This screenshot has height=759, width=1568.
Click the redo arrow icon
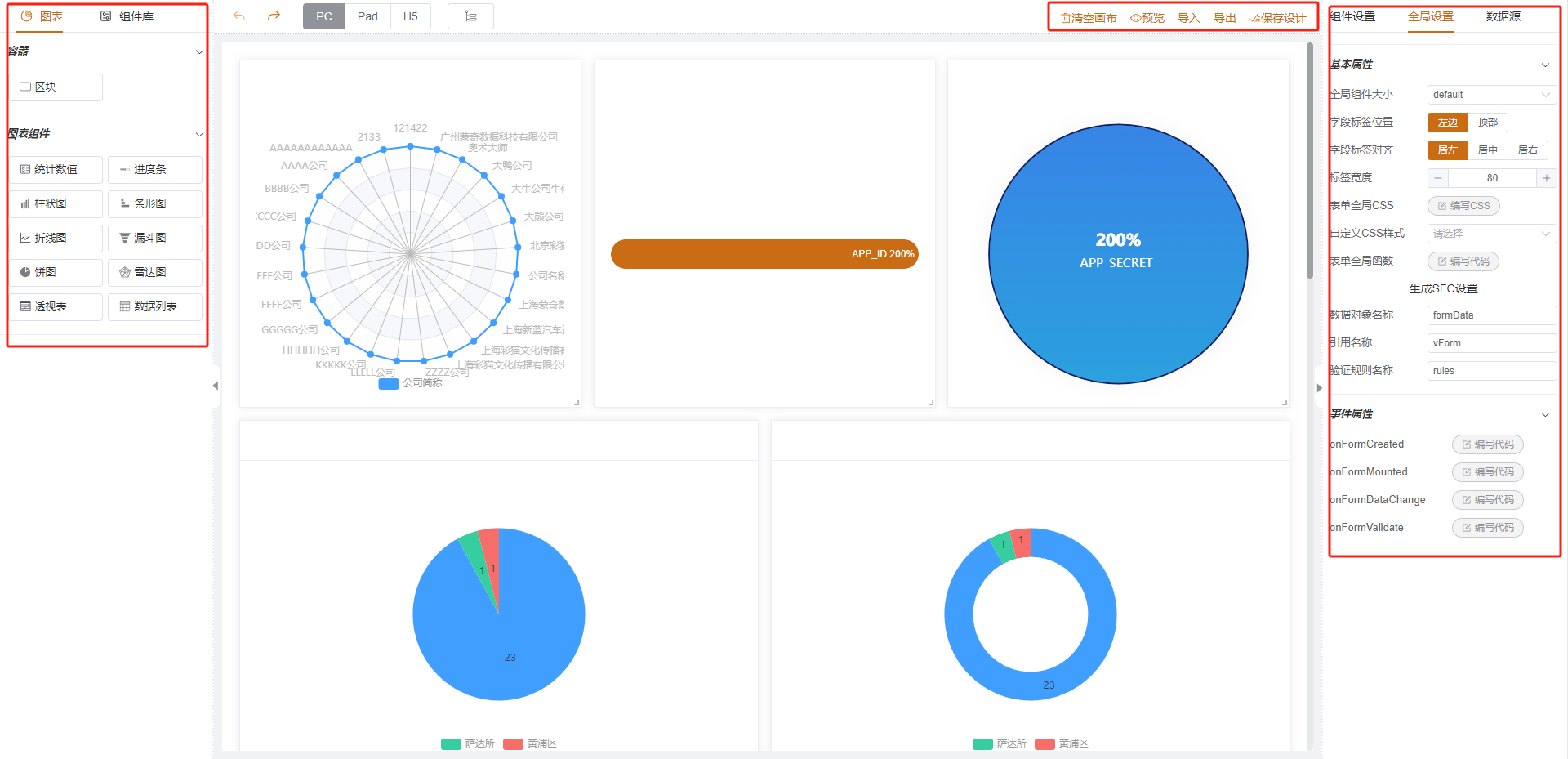[x=274, y=16]
